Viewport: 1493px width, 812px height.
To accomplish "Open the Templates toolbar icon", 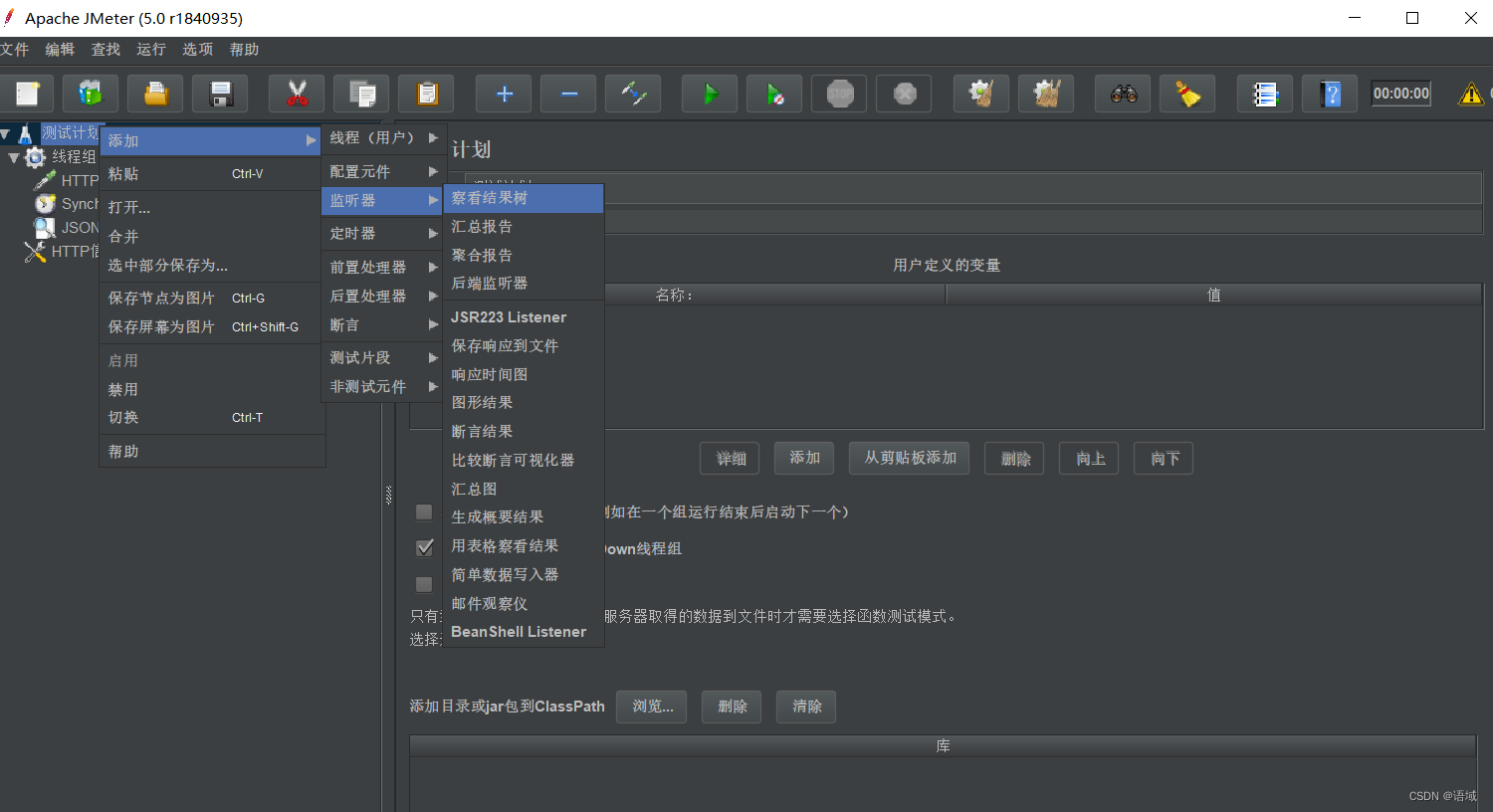I will coord(91,94).
